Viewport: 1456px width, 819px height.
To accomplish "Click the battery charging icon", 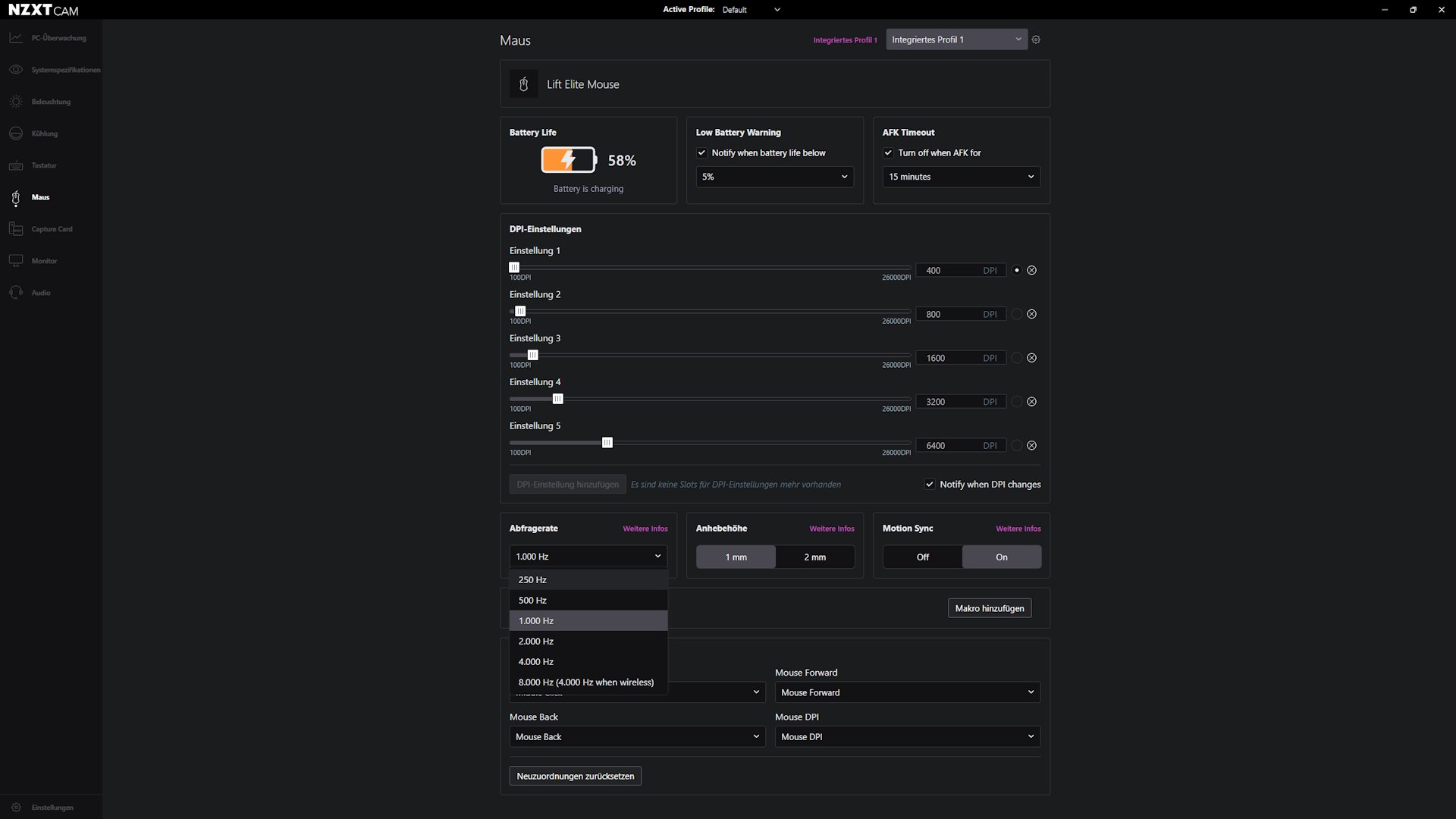I will point(569,160).
